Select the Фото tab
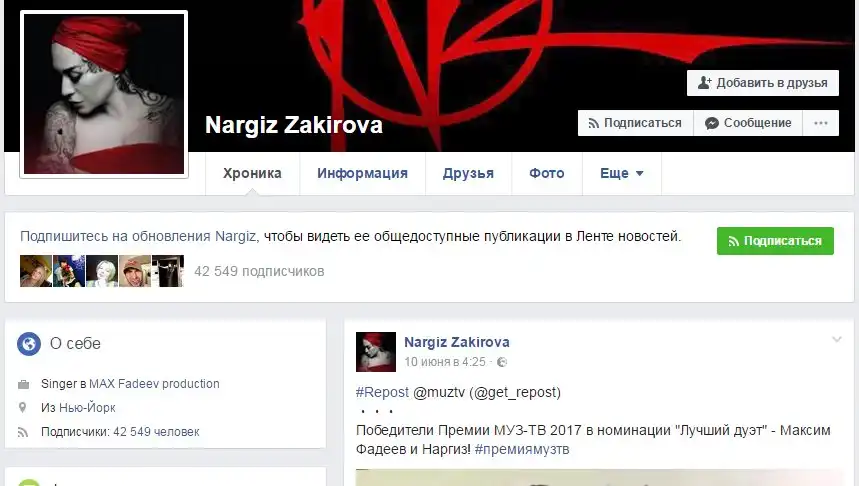 click(x=547, y=174)
